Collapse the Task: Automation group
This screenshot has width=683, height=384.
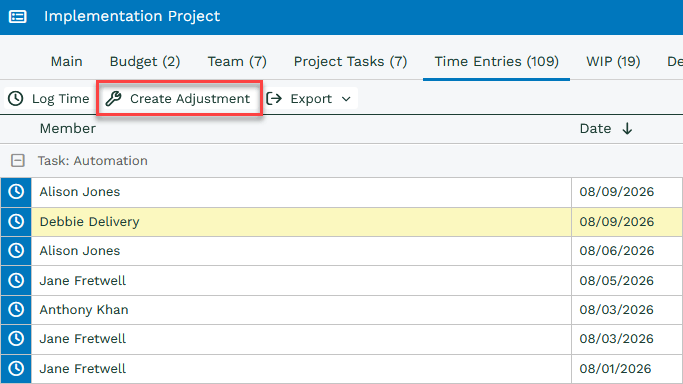(x=18, y=161)
